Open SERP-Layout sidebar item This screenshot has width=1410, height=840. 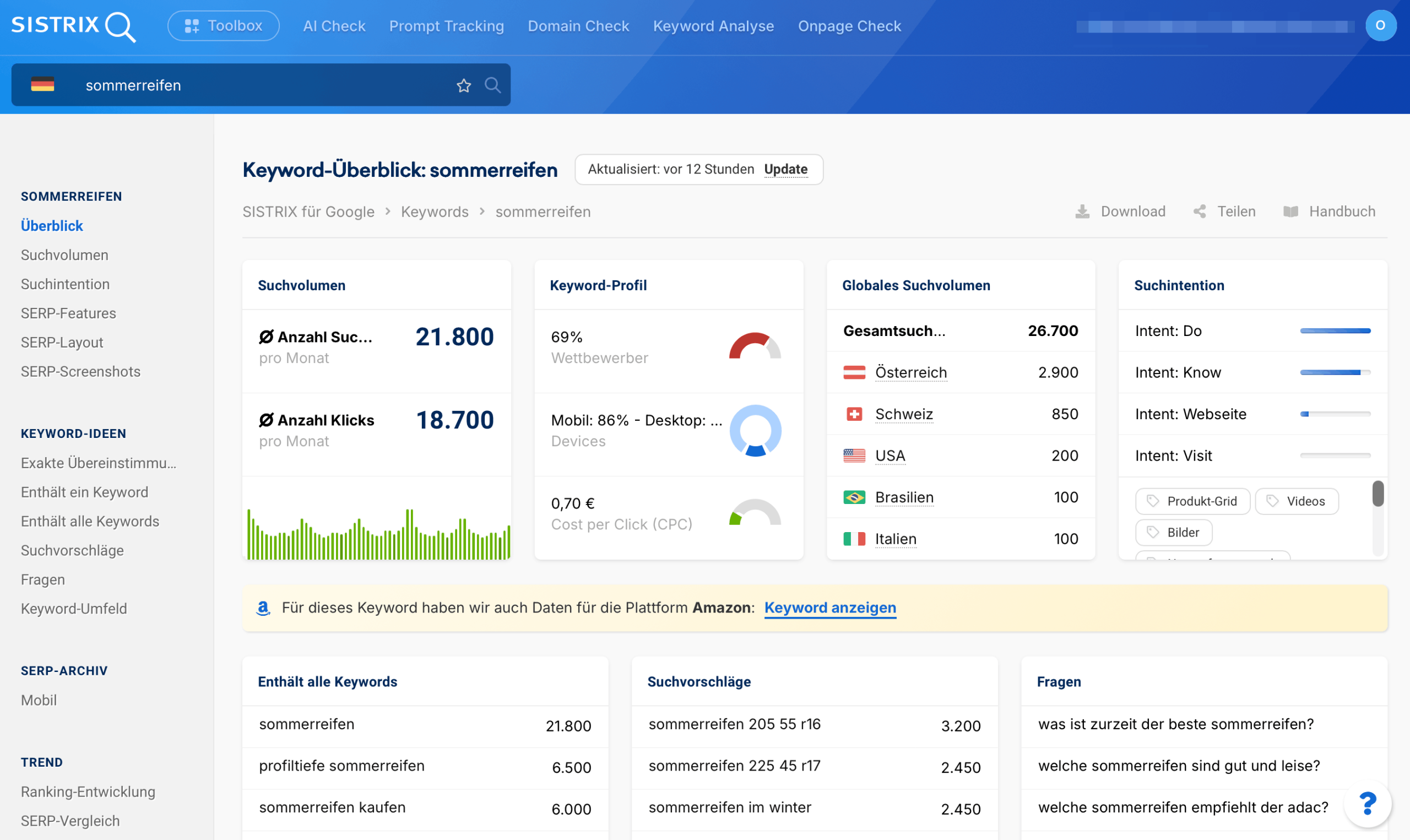tap(62, 343)
